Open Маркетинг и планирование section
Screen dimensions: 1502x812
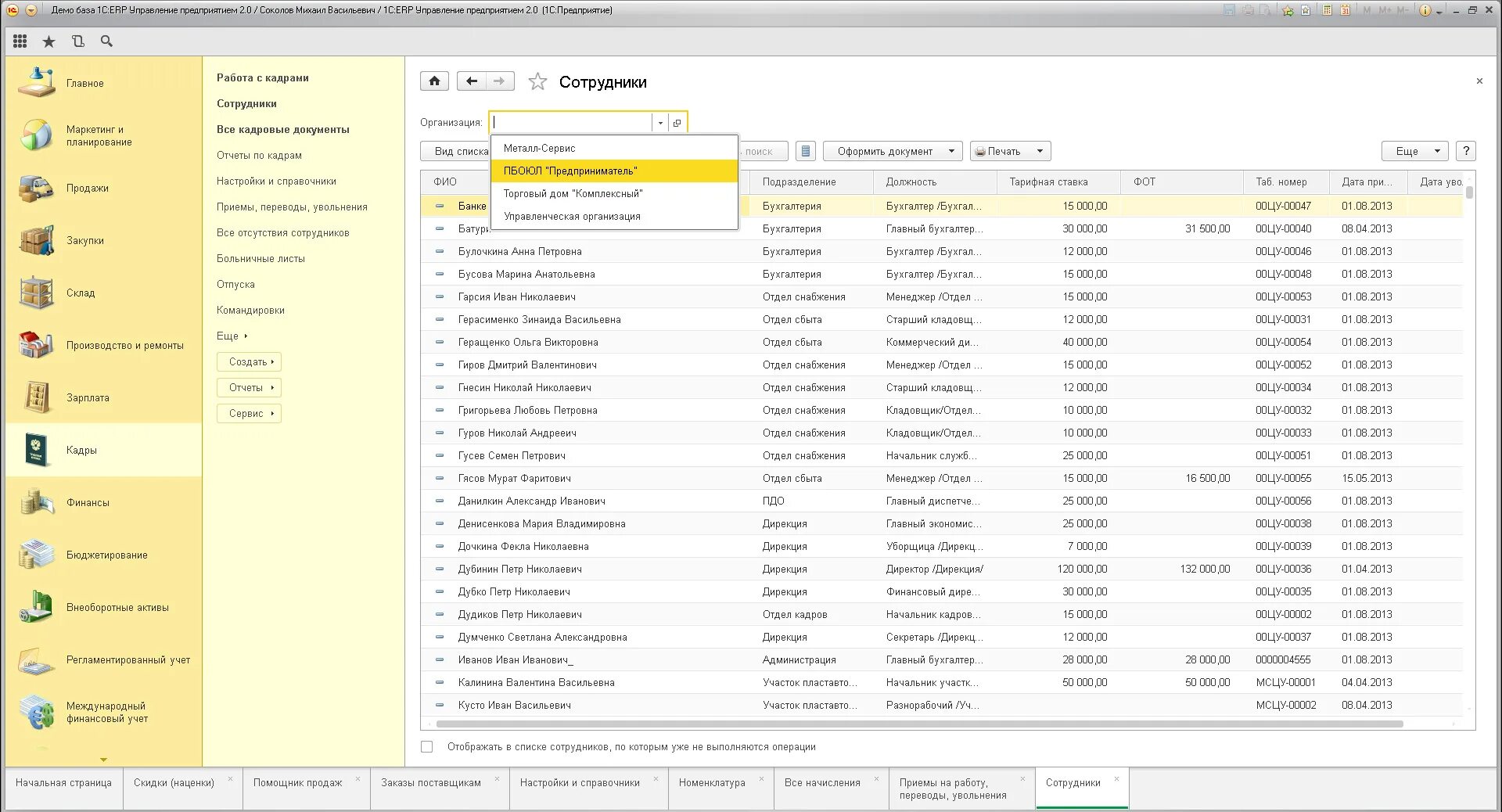103,135
